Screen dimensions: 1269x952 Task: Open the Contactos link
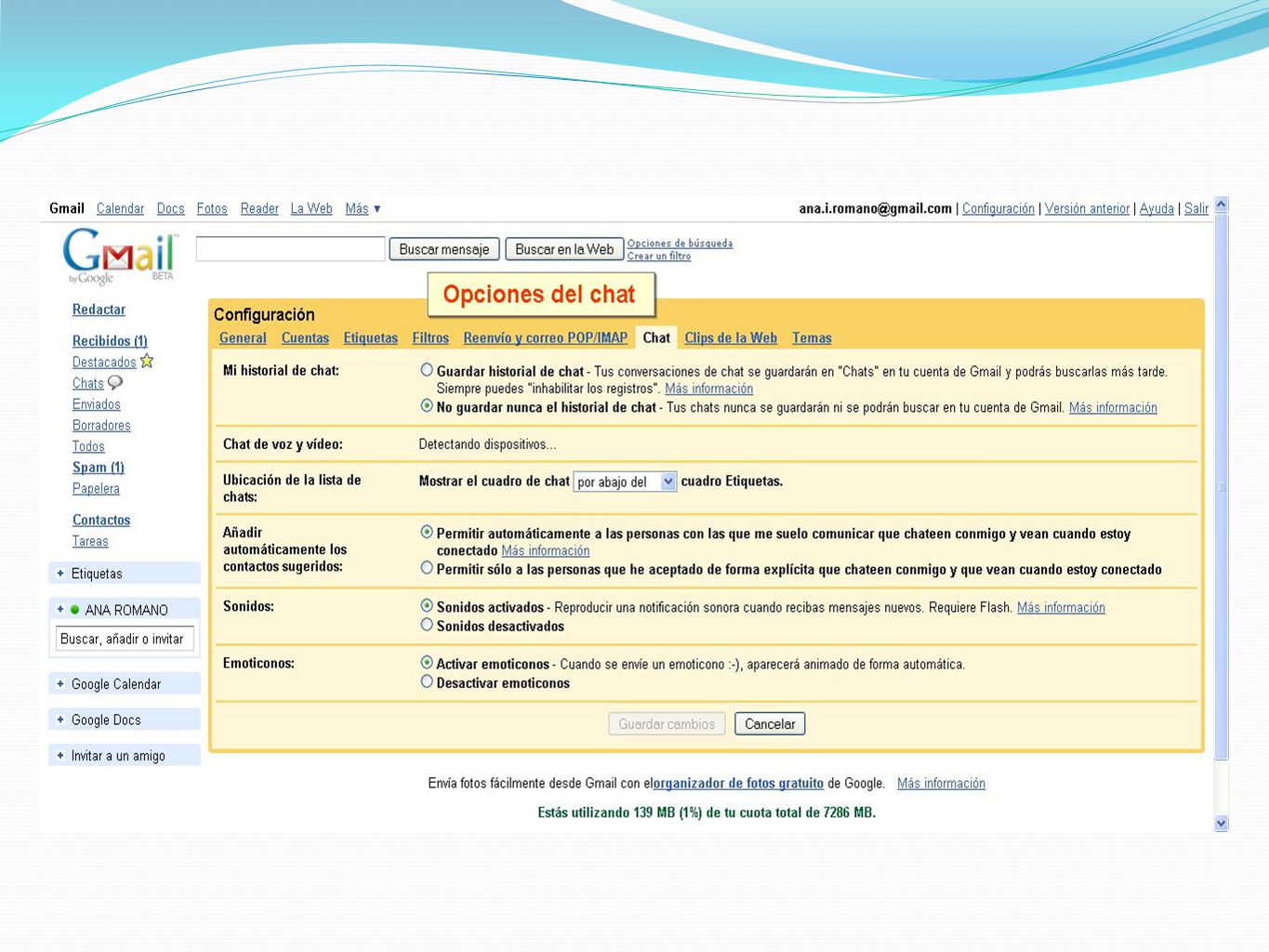pyautogui.click(x=101, y=521)
